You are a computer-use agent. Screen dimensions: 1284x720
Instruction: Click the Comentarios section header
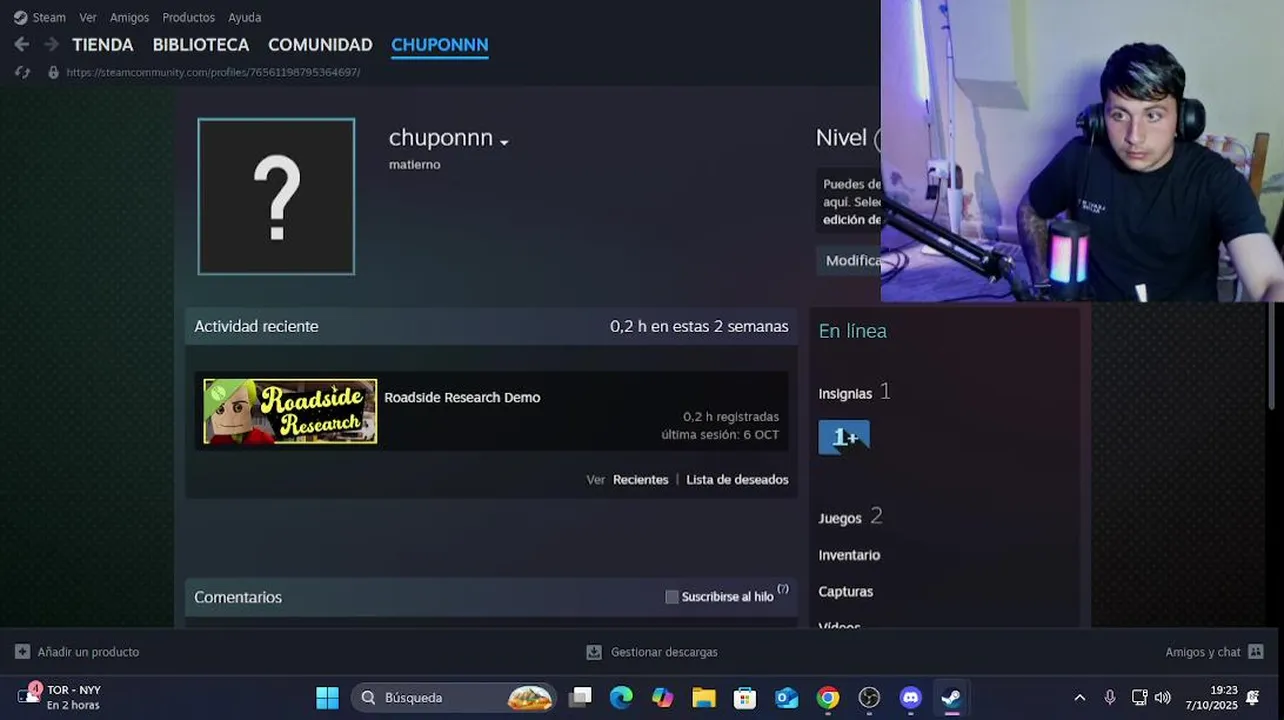(x=238, y=597)
